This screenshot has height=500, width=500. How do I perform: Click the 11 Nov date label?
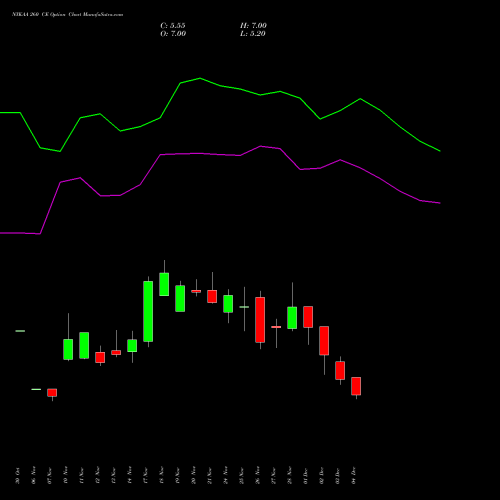82,476
